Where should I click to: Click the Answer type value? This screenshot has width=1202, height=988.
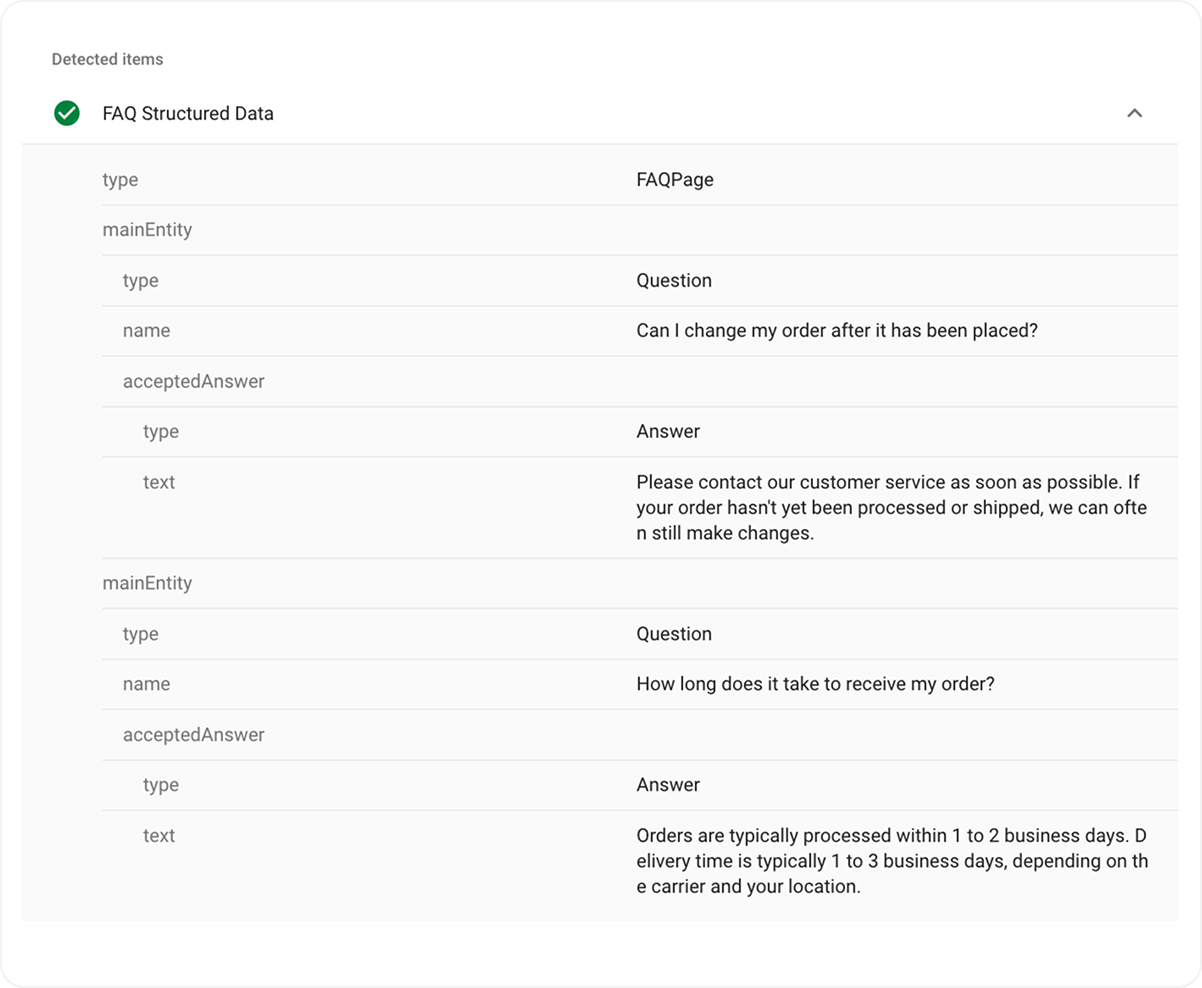click(668, 432)
